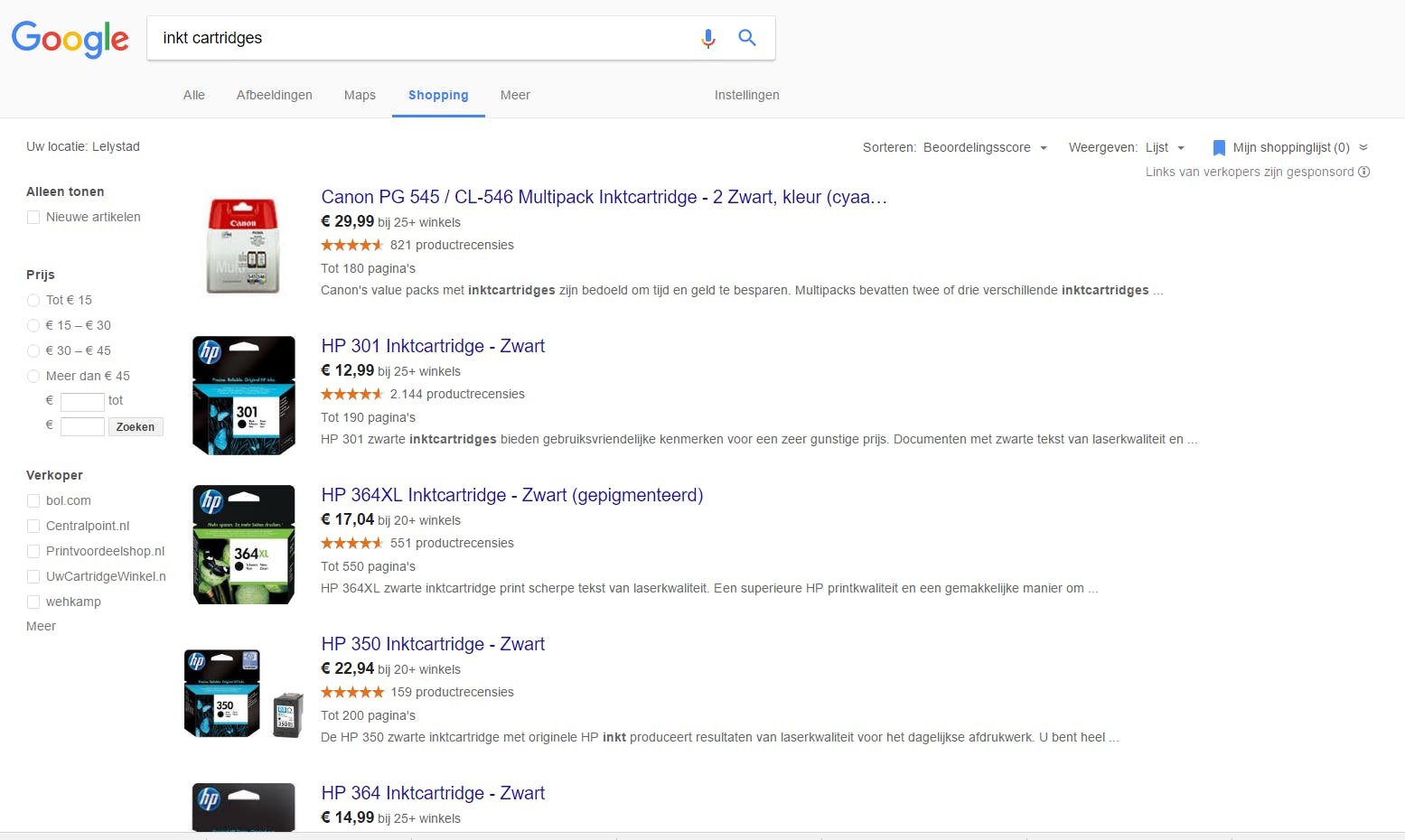The image size is (1405, 840).
Task: Tick the Nieuwe artikelen checkbox
Action: (33, 218)
